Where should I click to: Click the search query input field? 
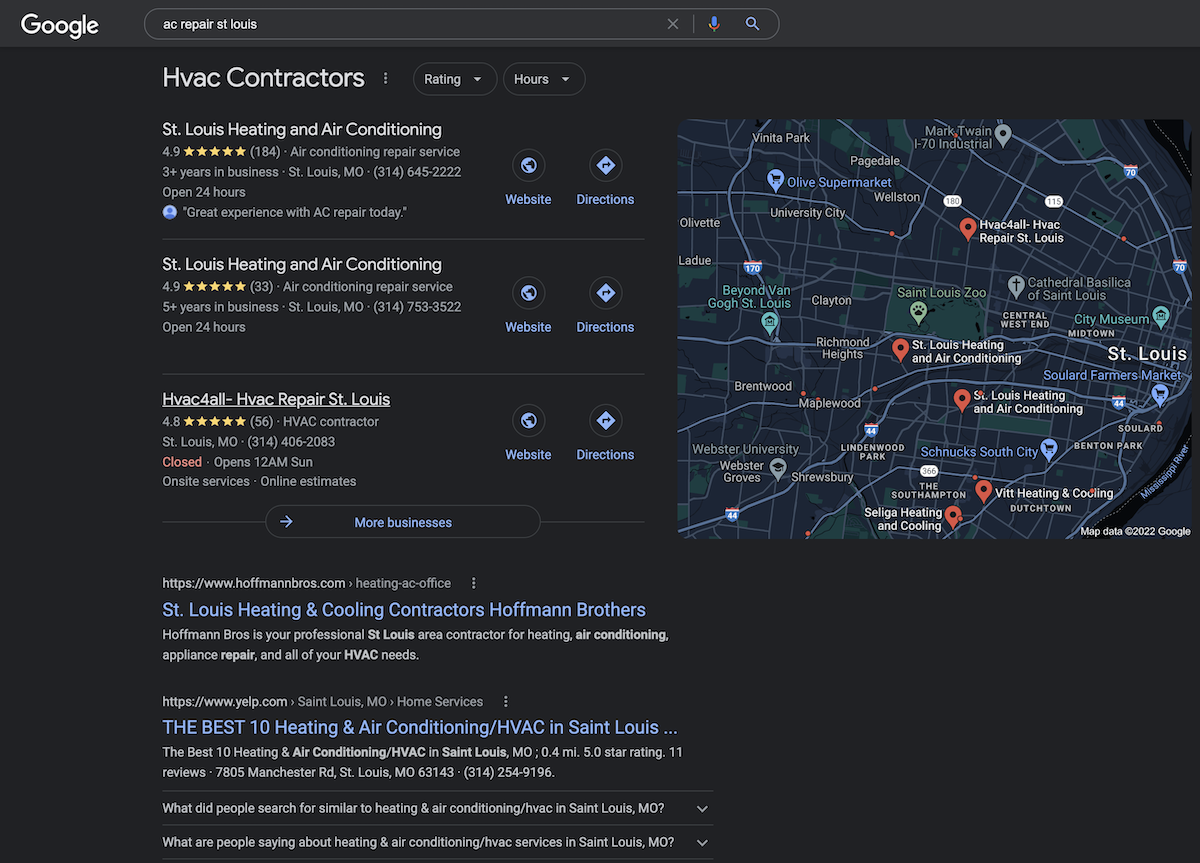pyautogui.click(x=410, y=24)
